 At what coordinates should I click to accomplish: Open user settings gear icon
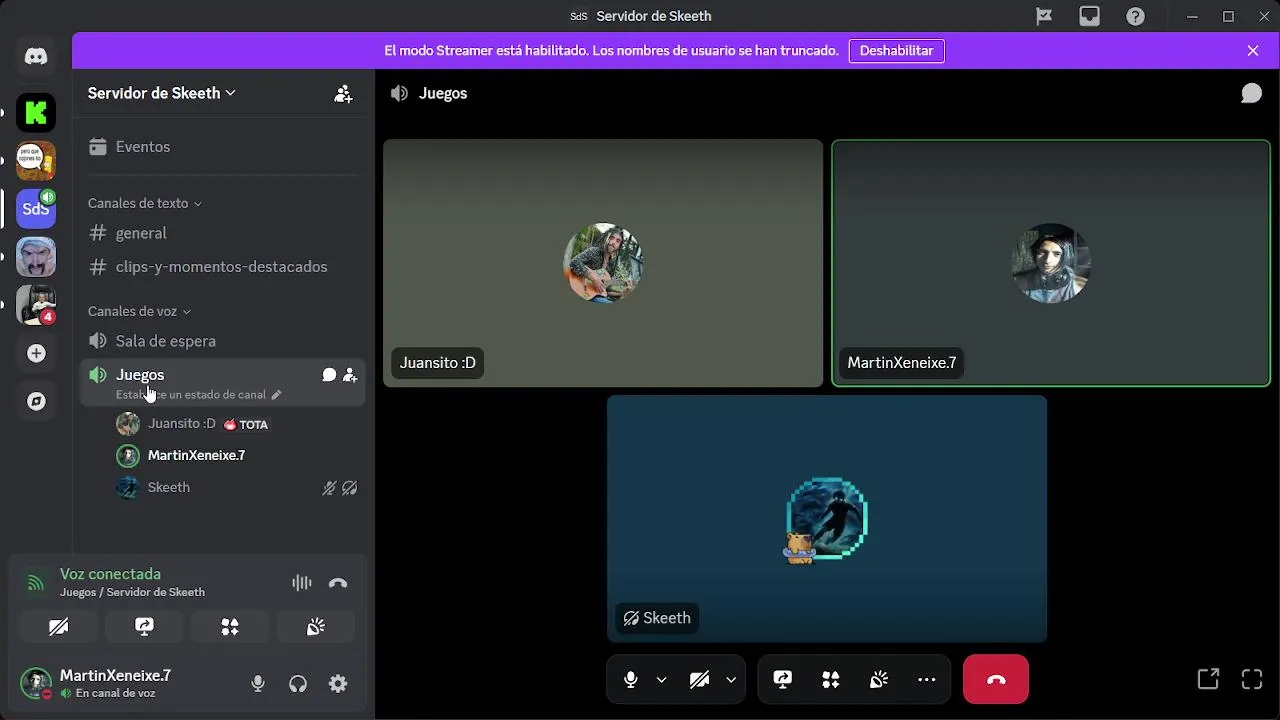click(338, 684)
